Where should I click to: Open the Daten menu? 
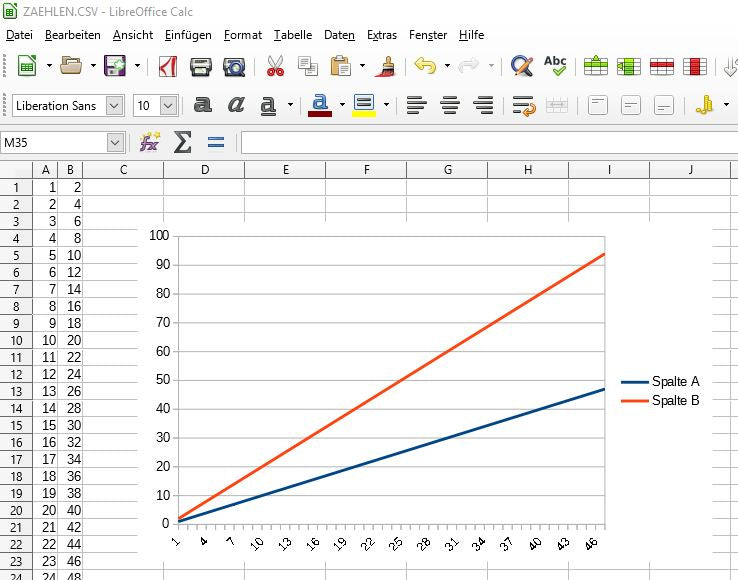339,35
